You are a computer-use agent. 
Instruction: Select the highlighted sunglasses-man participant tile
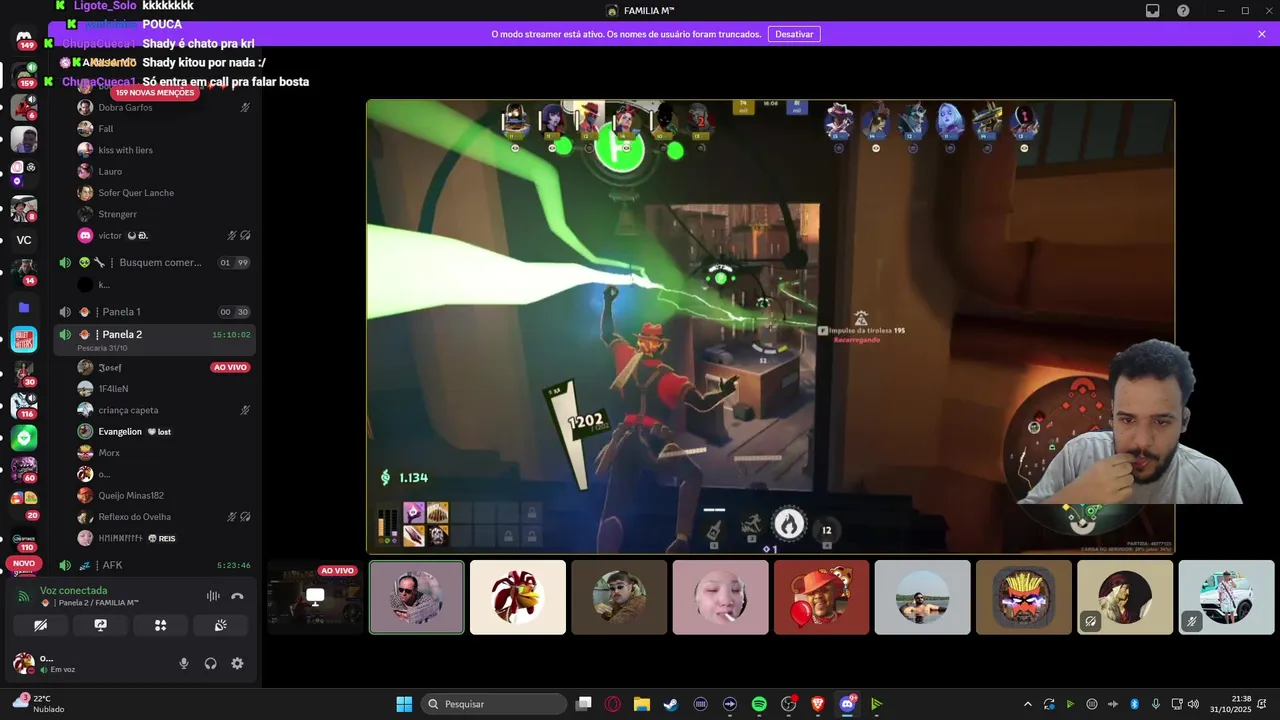point(417,598)
